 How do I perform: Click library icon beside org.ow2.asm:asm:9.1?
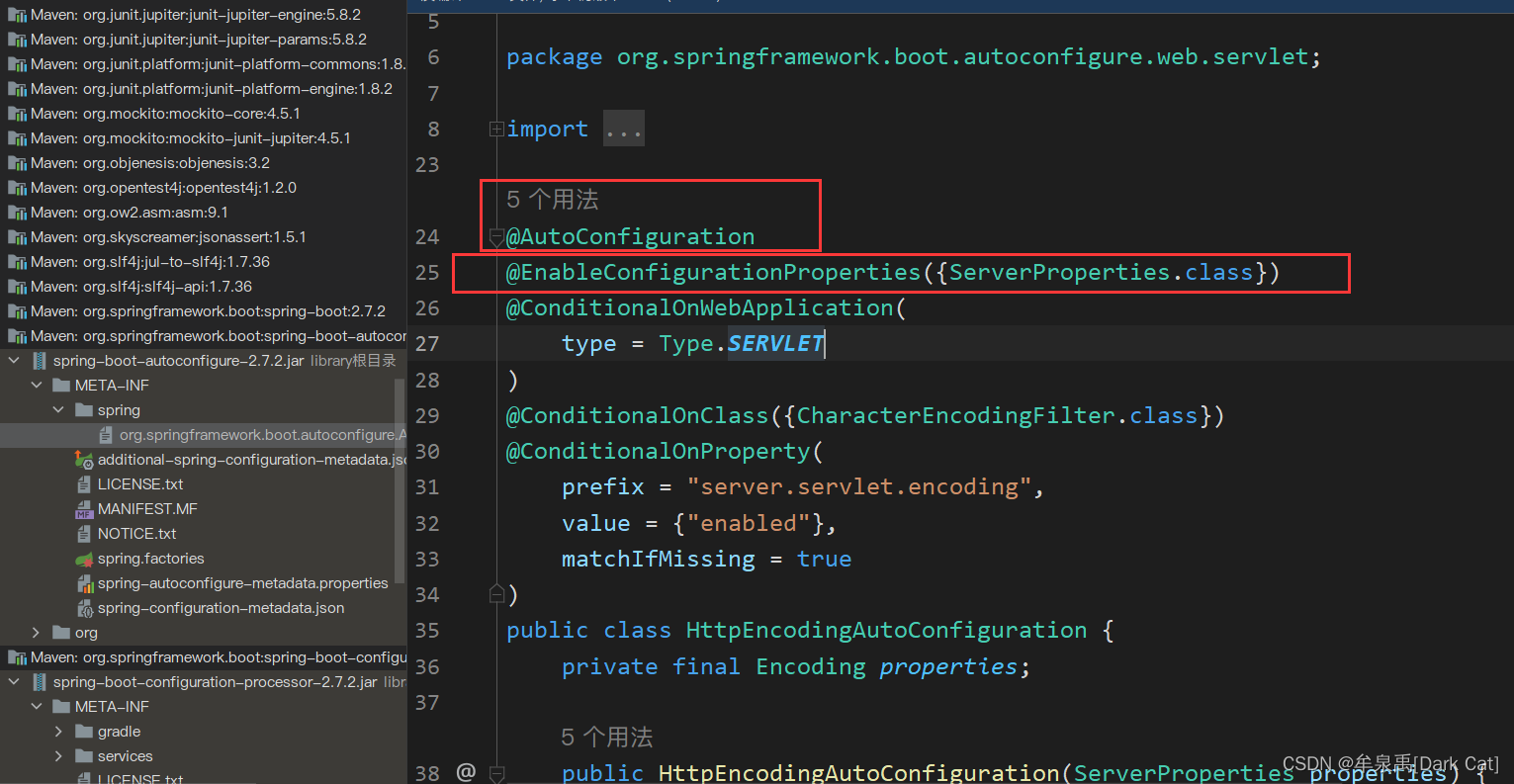tap(17, 213)
